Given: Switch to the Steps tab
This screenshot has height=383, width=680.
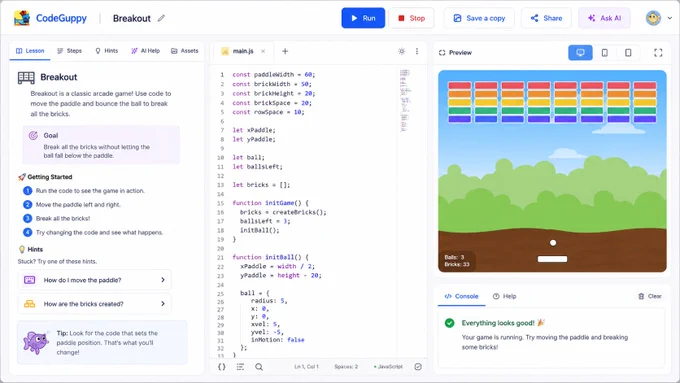Looking at the screenshot, I should [x=69, y=51].
